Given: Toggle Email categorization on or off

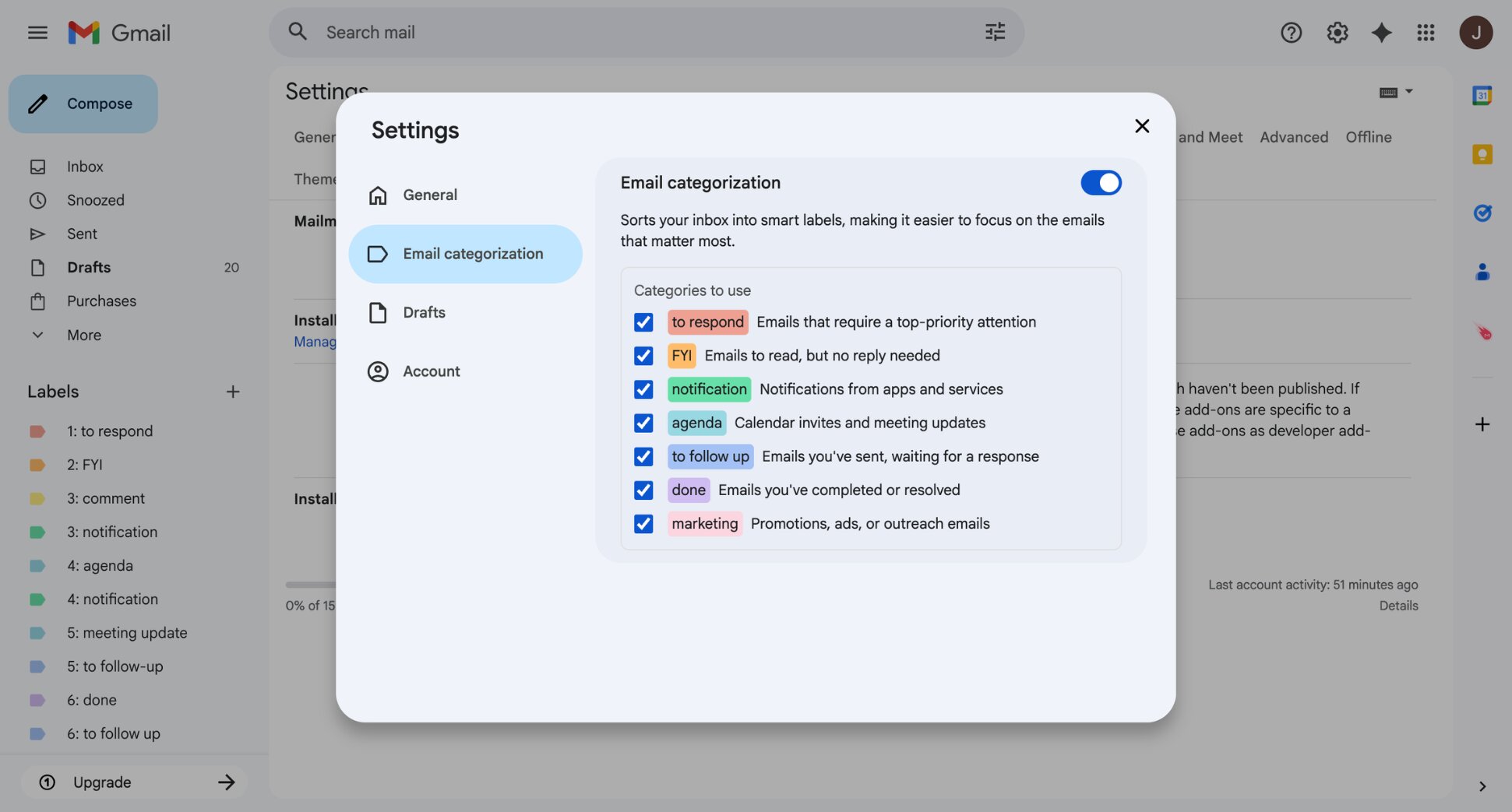Looking at the screenshot, I should (x=1101, y=182).
